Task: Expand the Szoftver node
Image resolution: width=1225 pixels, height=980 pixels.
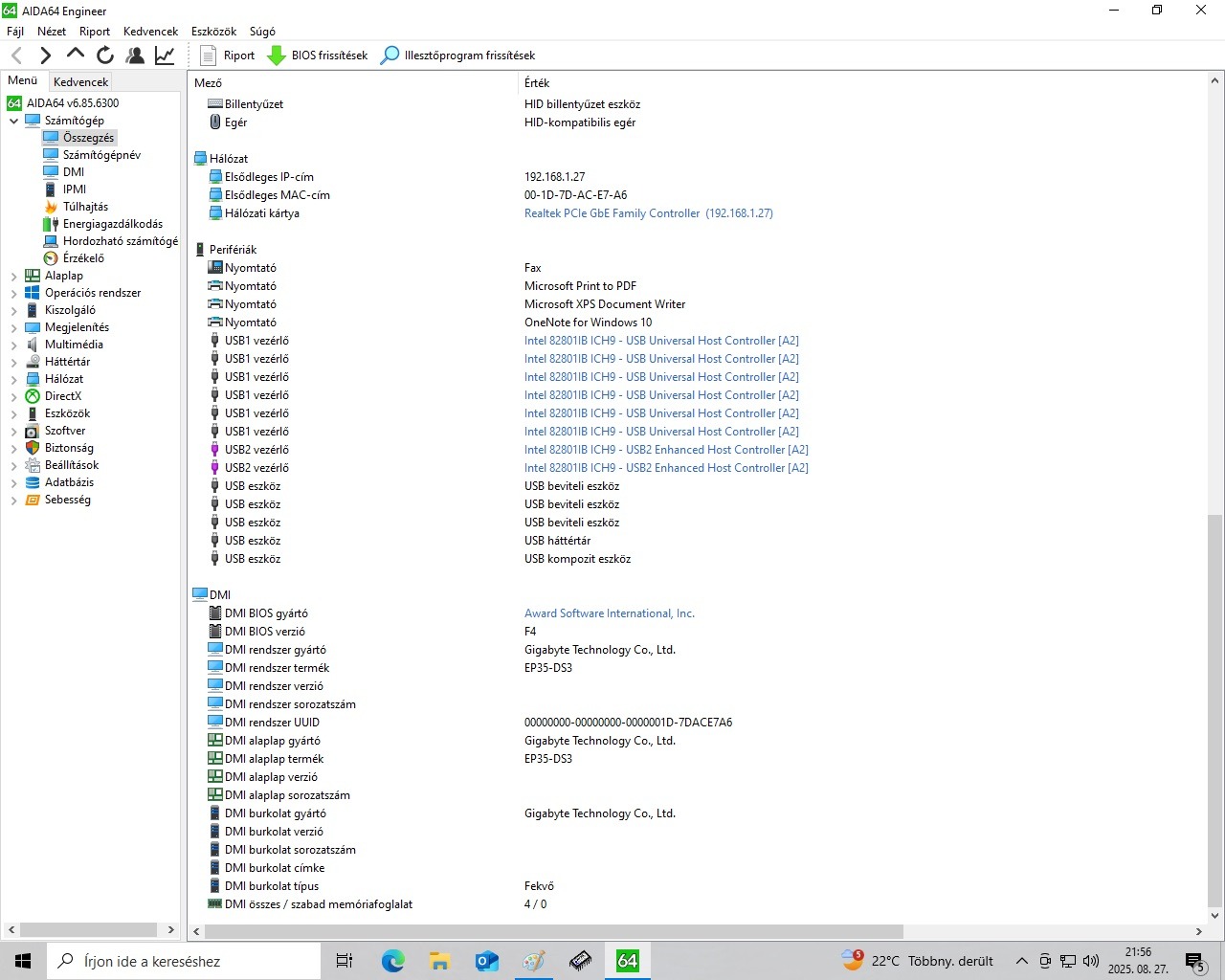Action: 13,431
